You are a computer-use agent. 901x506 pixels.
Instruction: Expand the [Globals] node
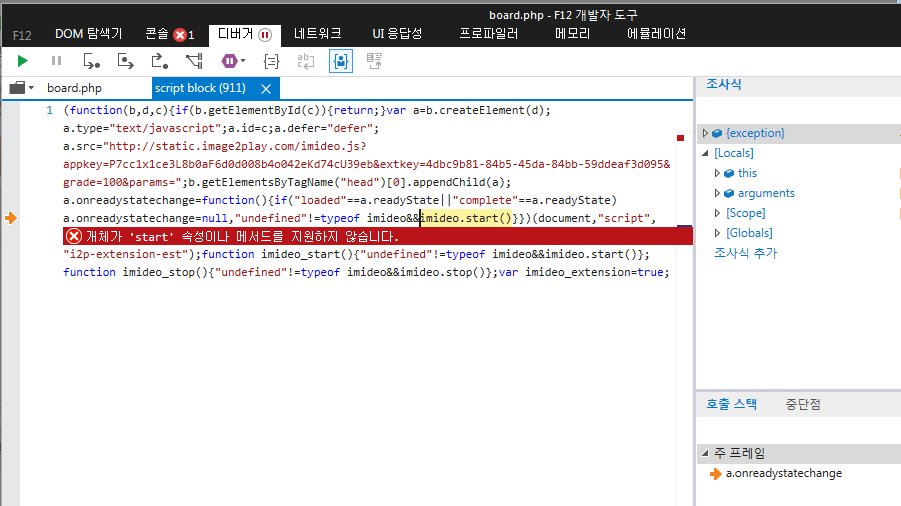[x=717, y=233]
